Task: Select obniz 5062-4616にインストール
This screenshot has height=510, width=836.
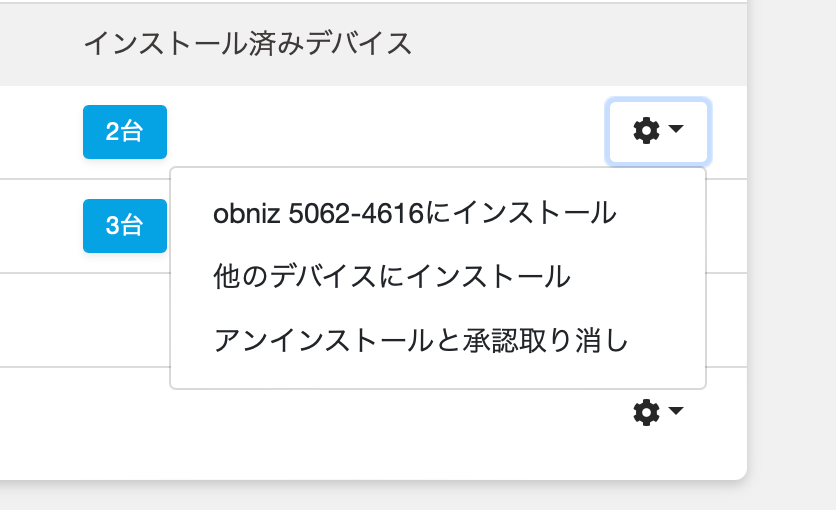Action: pos(414,213)
